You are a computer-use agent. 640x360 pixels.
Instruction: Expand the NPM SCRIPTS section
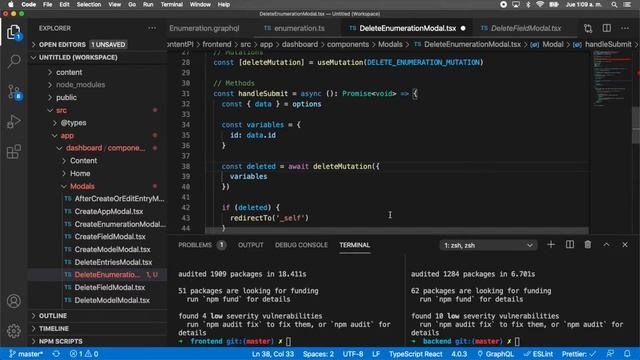98,341
